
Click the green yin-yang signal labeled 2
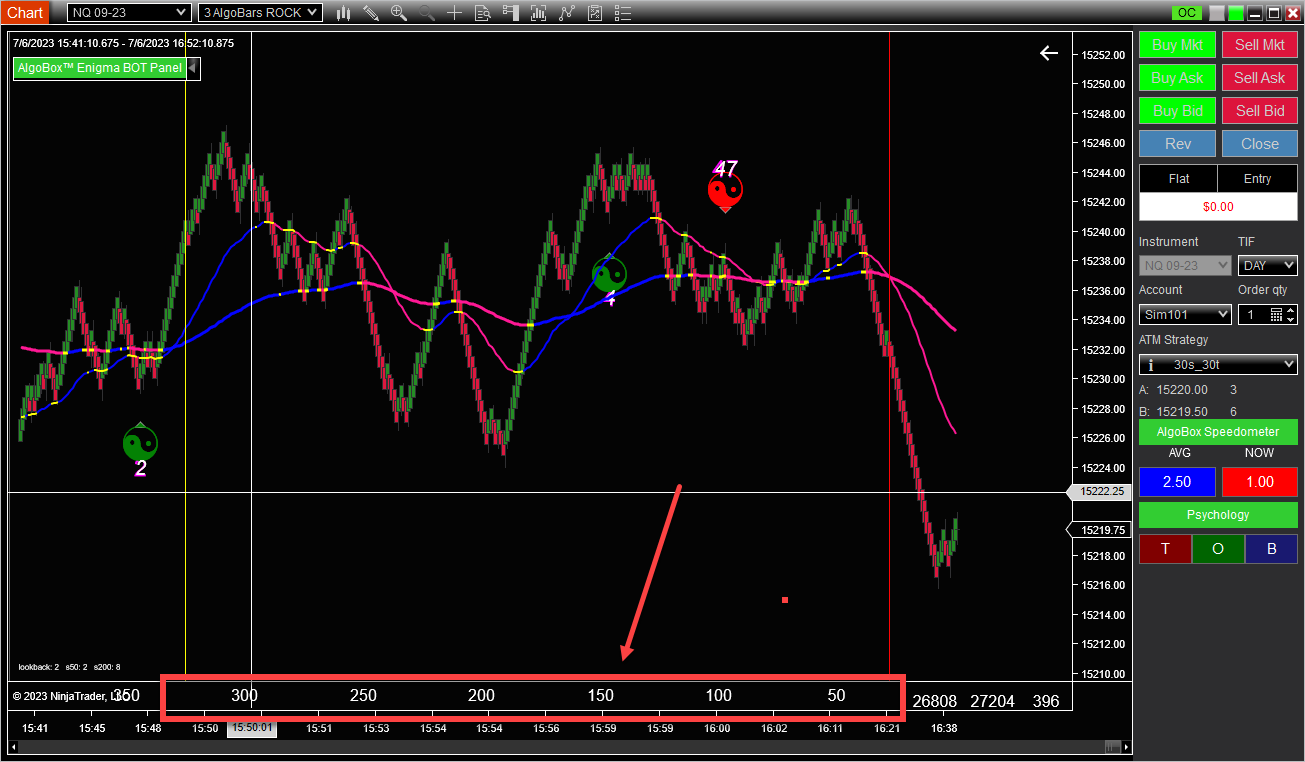coord(141,443)
